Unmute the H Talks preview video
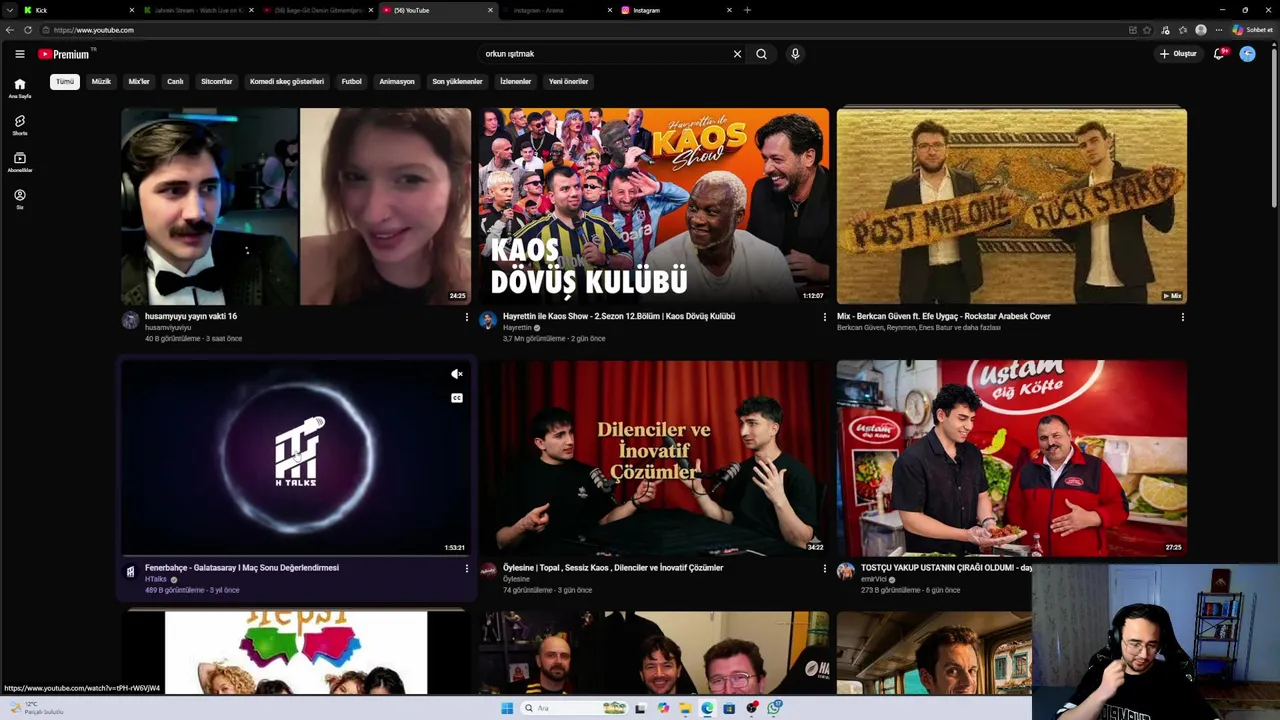1280x720 pixels. 457,374
